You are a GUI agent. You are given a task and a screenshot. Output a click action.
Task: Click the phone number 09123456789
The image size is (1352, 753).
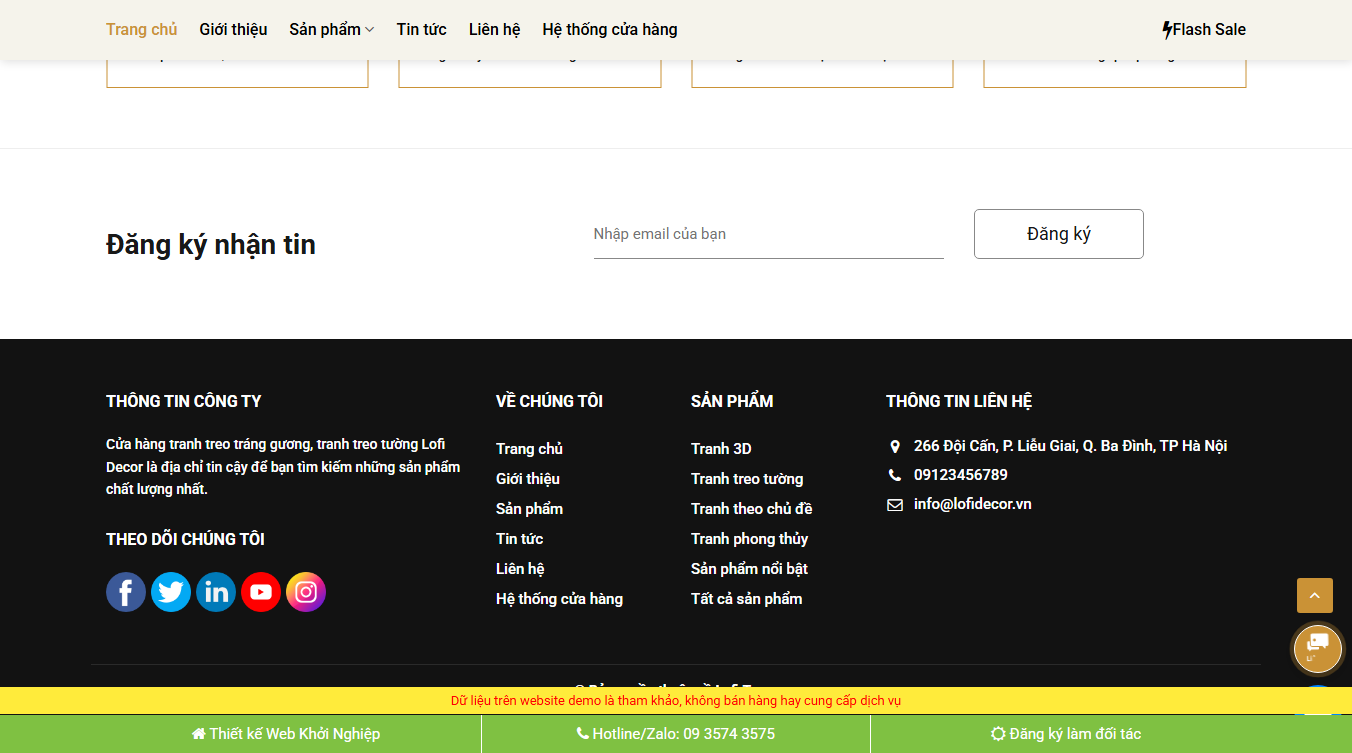pos(961,475)
